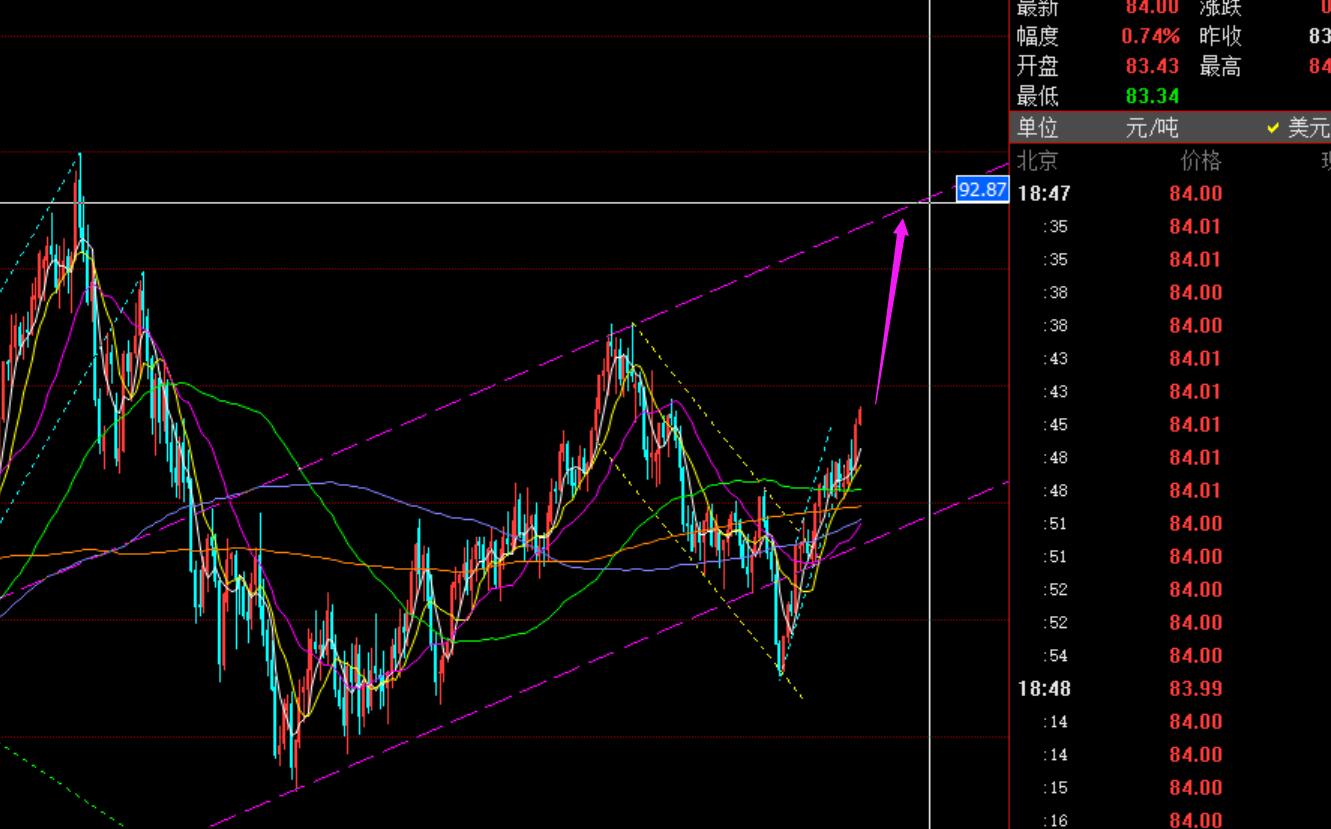
Task: Click the 92.87 price axis label
Action: [982, 189]
